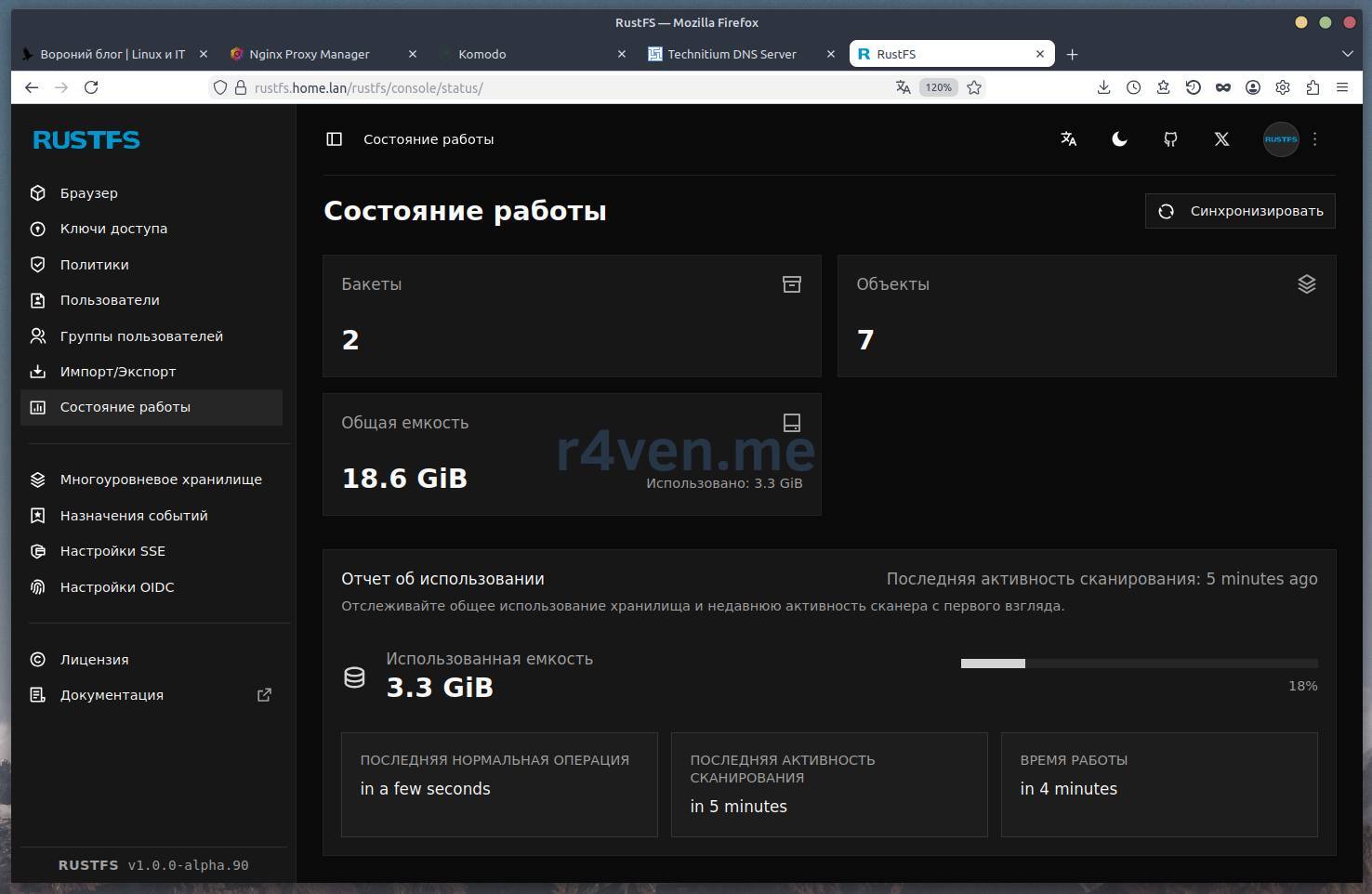This screenshot has height=894, width=1372.
Task: Open Браузер in the sidebar
Action: point(89,193)
